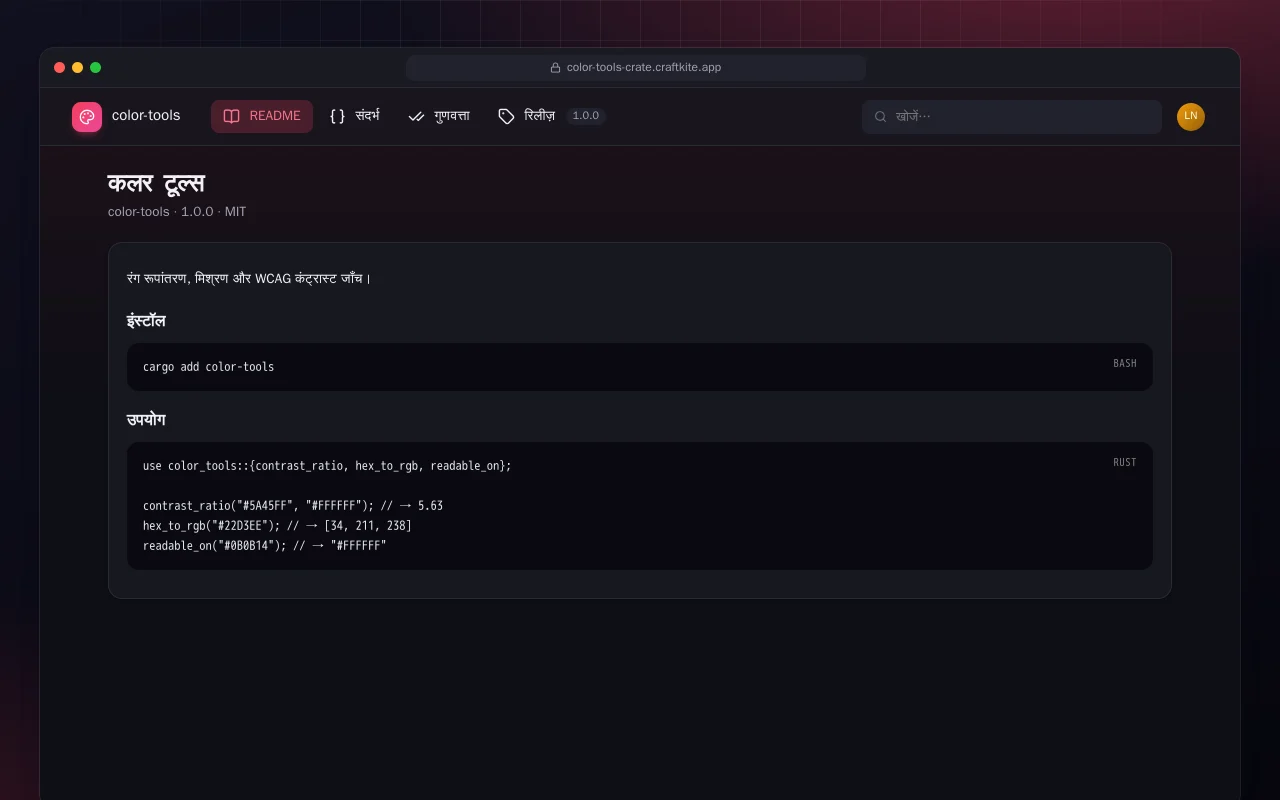The image size is (1280, 800).
Task: Click the contrast_ratio code line
Action: click(x=293, y=506)
